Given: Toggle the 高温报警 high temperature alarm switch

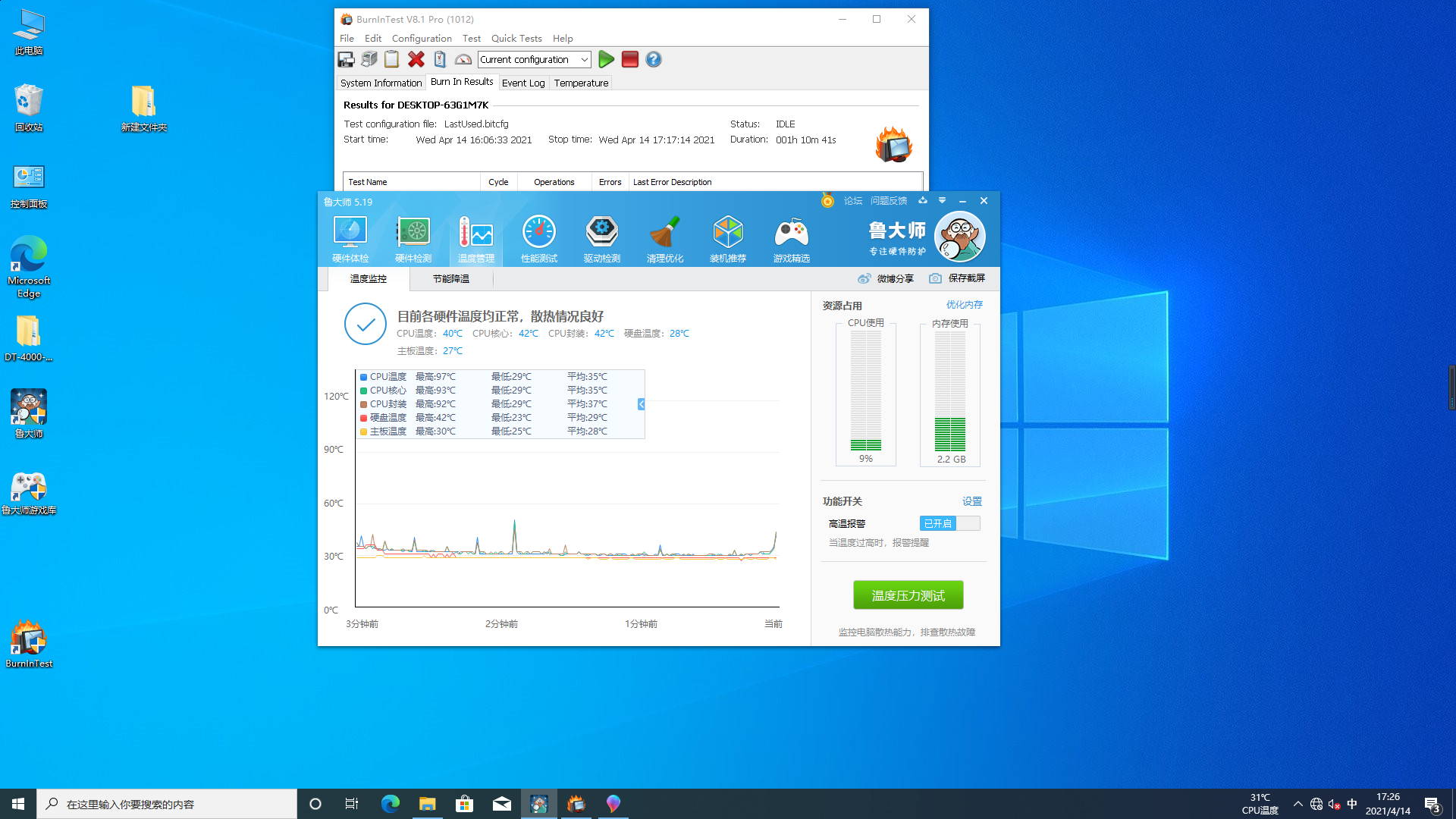Looking at the screenshot, I should 949,523.
